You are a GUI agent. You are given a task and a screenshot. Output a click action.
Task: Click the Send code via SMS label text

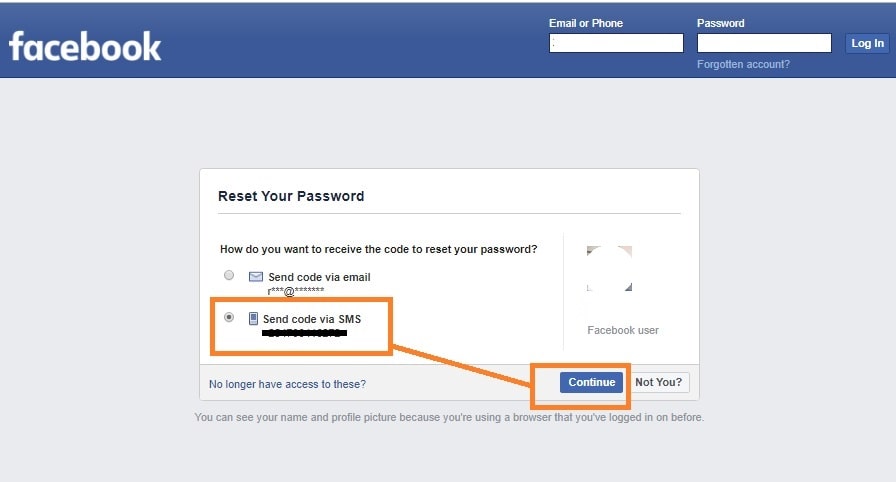tap(312, 319)
